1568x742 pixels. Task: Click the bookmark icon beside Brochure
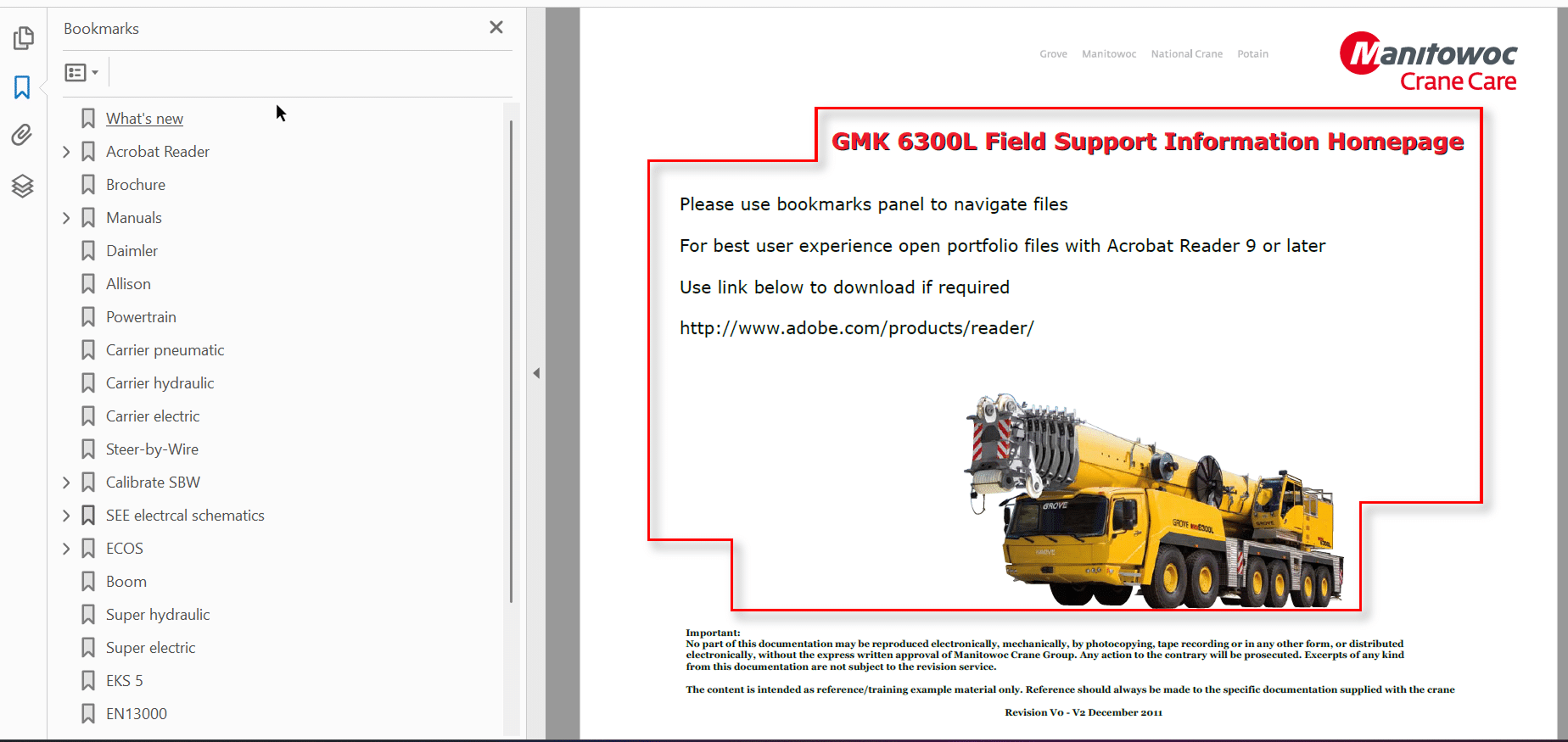coord(88,185)
